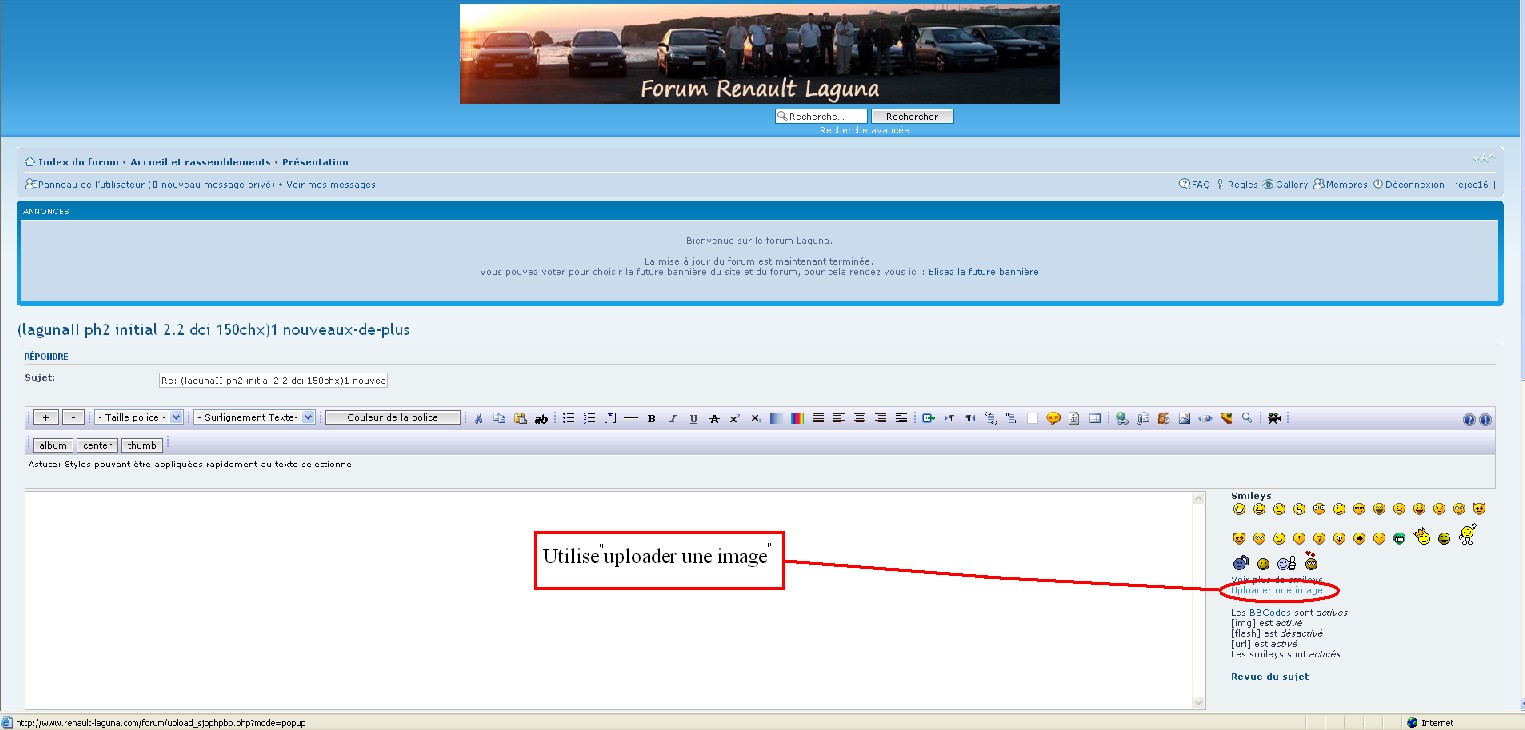
Task: Toggle underline formatting (U)
Action: pyautogui.click(x=694, y=418)
